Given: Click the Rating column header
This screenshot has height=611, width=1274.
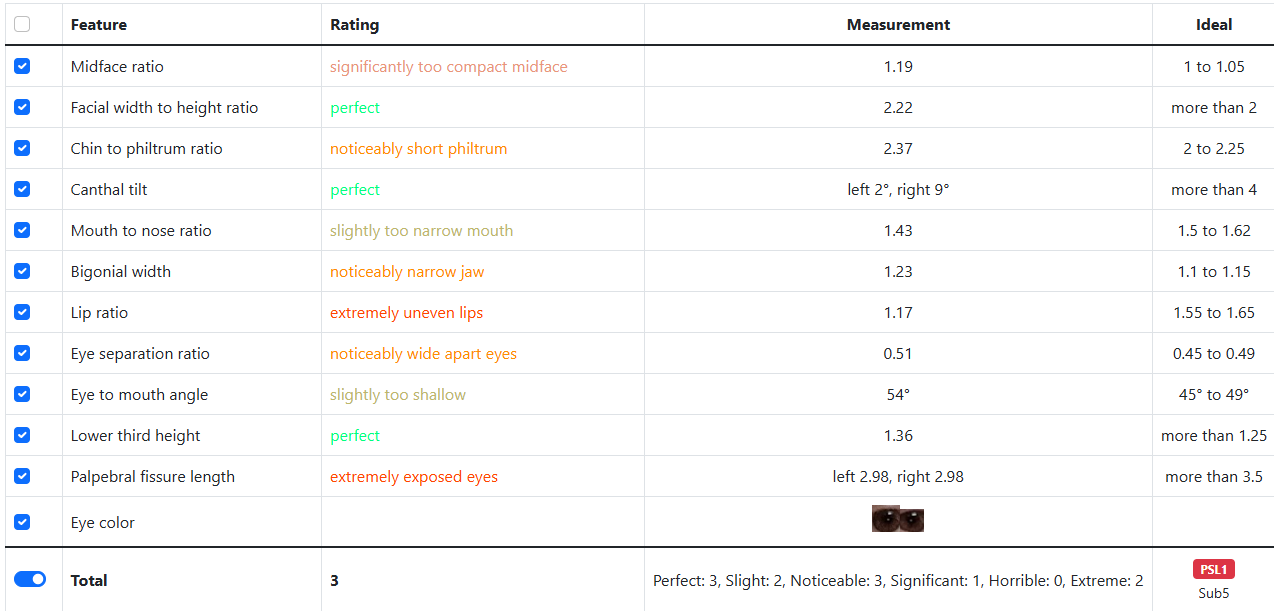Looking at the screenshot, I should pos(355,25).
